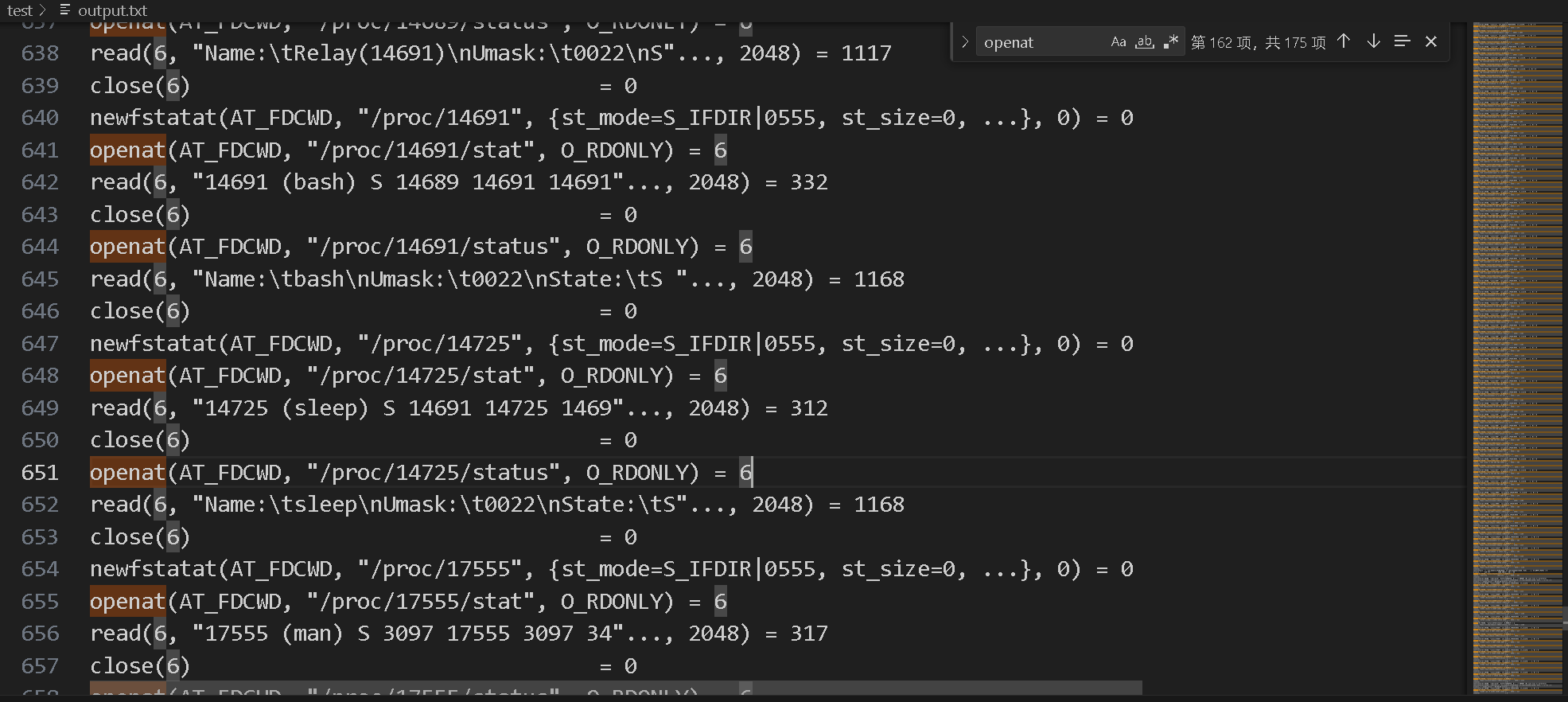Click line number 640

(40, 118)
